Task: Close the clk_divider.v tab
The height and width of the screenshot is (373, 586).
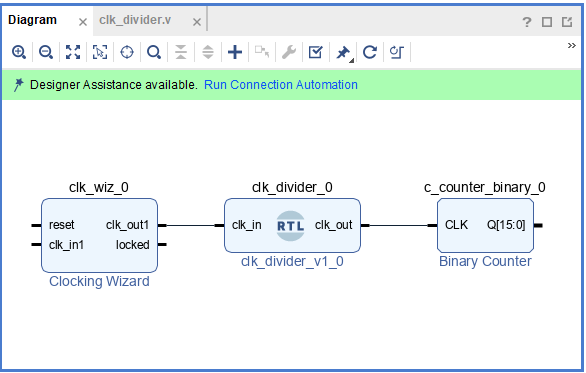Action: pos(197,22)
